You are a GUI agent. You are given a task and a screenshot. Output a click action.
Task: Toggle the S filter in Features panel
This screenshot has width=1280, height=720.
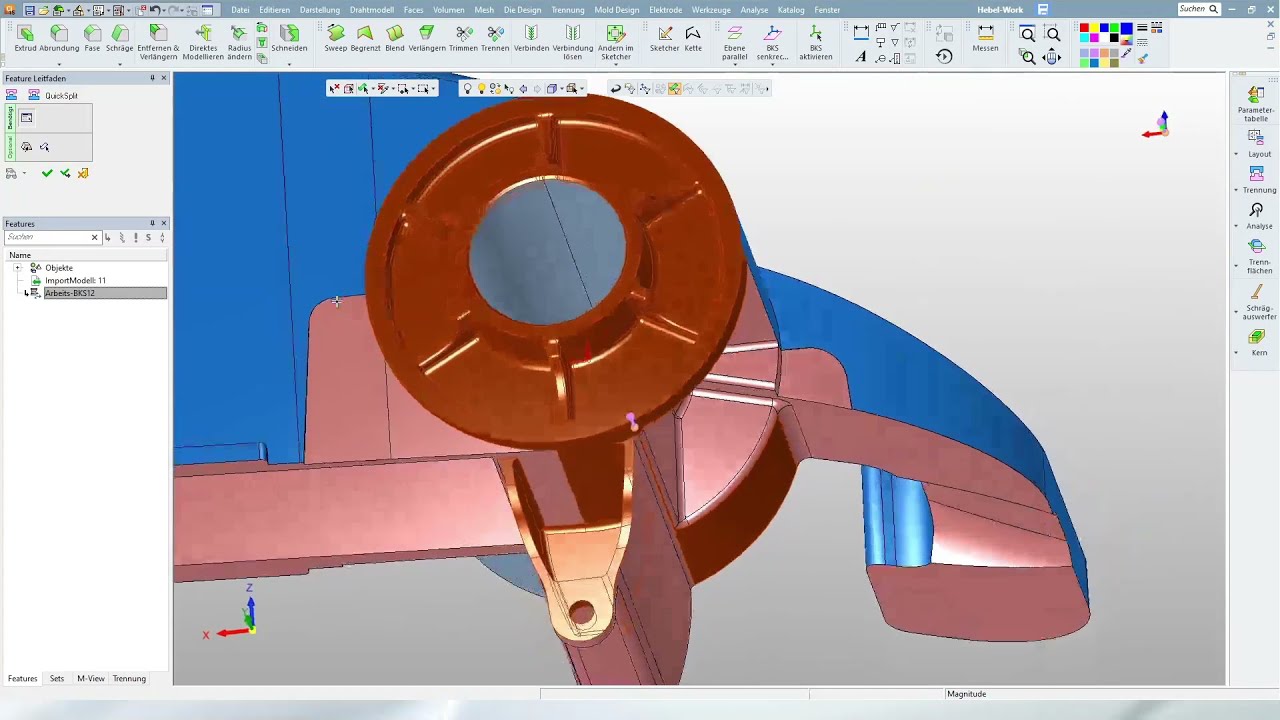pyautogui.click(x=148, y=238)
